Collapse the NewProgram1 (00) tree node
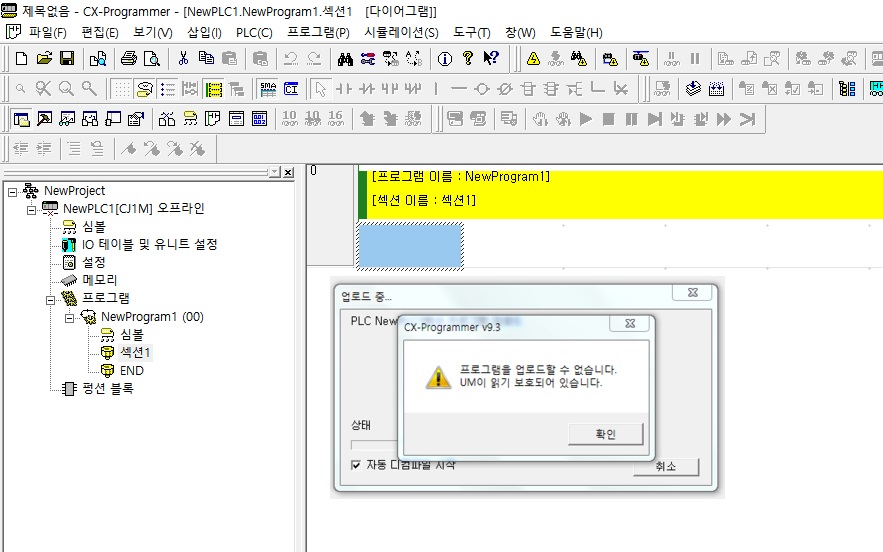883x552 pixels. [69, 318]
